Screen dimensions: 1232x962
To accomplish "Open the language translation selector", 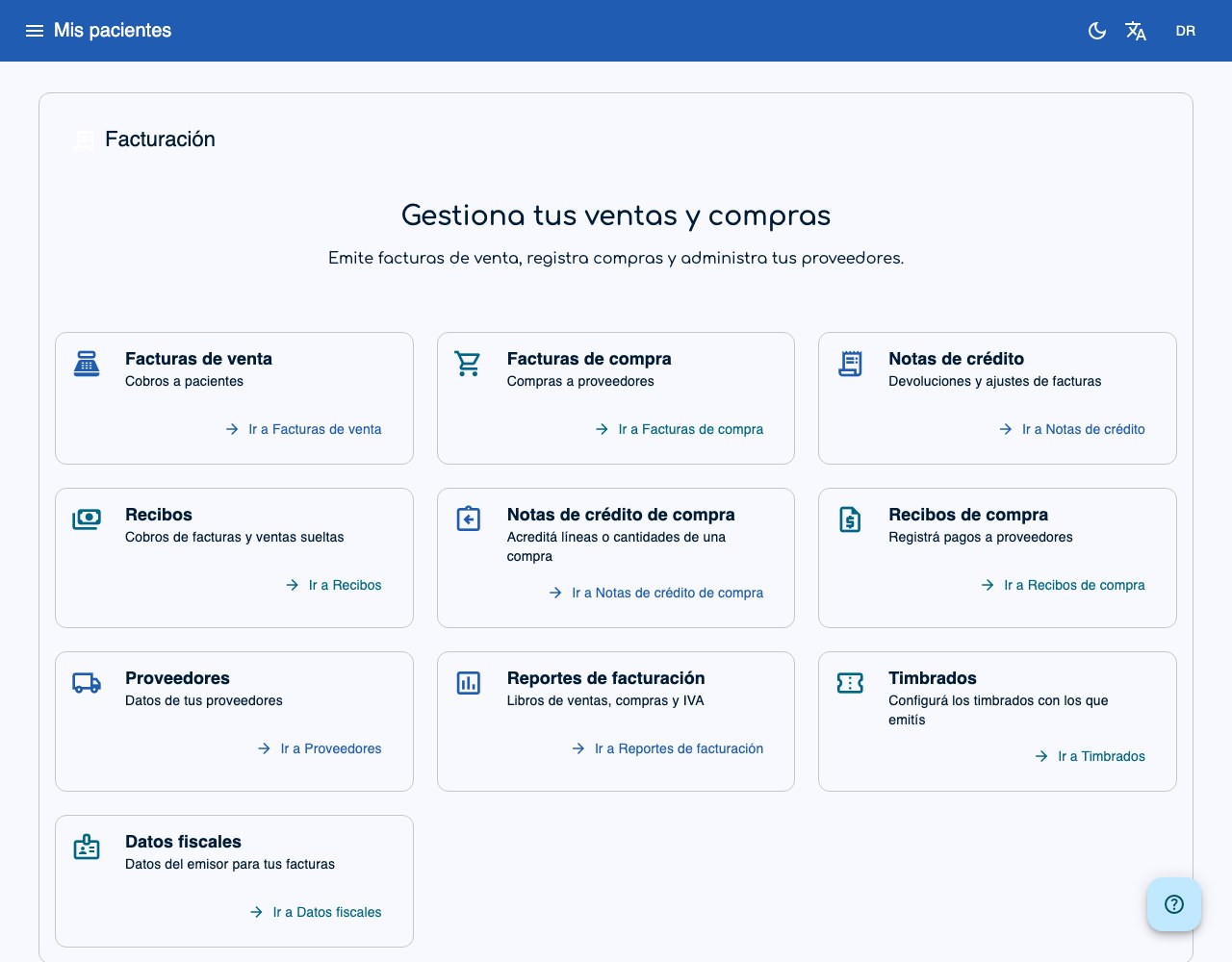I will (1136, 31).
